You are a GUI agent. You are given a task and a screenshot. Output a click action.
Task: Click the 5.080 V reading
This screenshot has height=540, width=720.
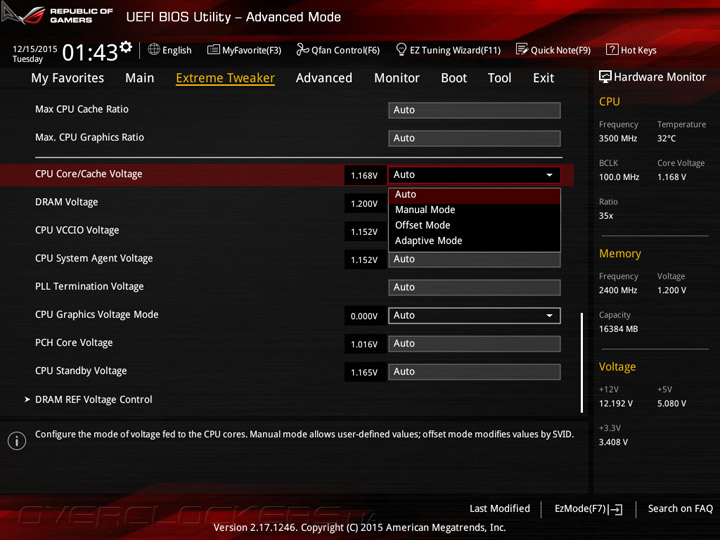click(672, 404)
